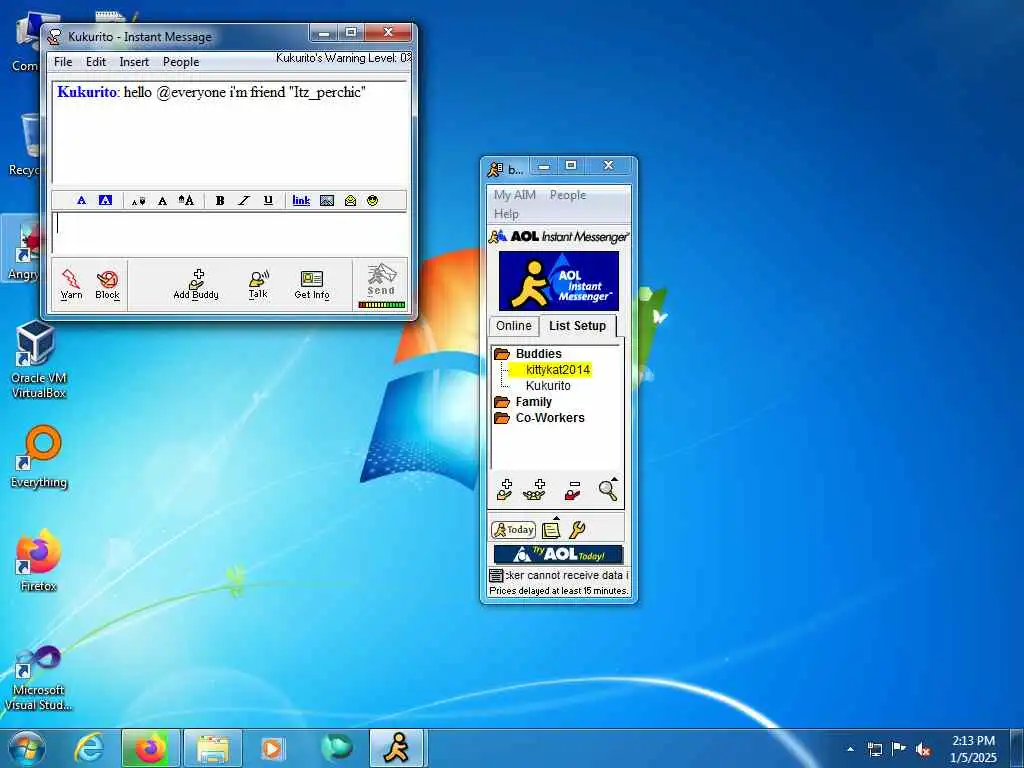Screen dimensions: 1024x768
Task: Block Kukurito with the Block button
Action: [107, 284]
